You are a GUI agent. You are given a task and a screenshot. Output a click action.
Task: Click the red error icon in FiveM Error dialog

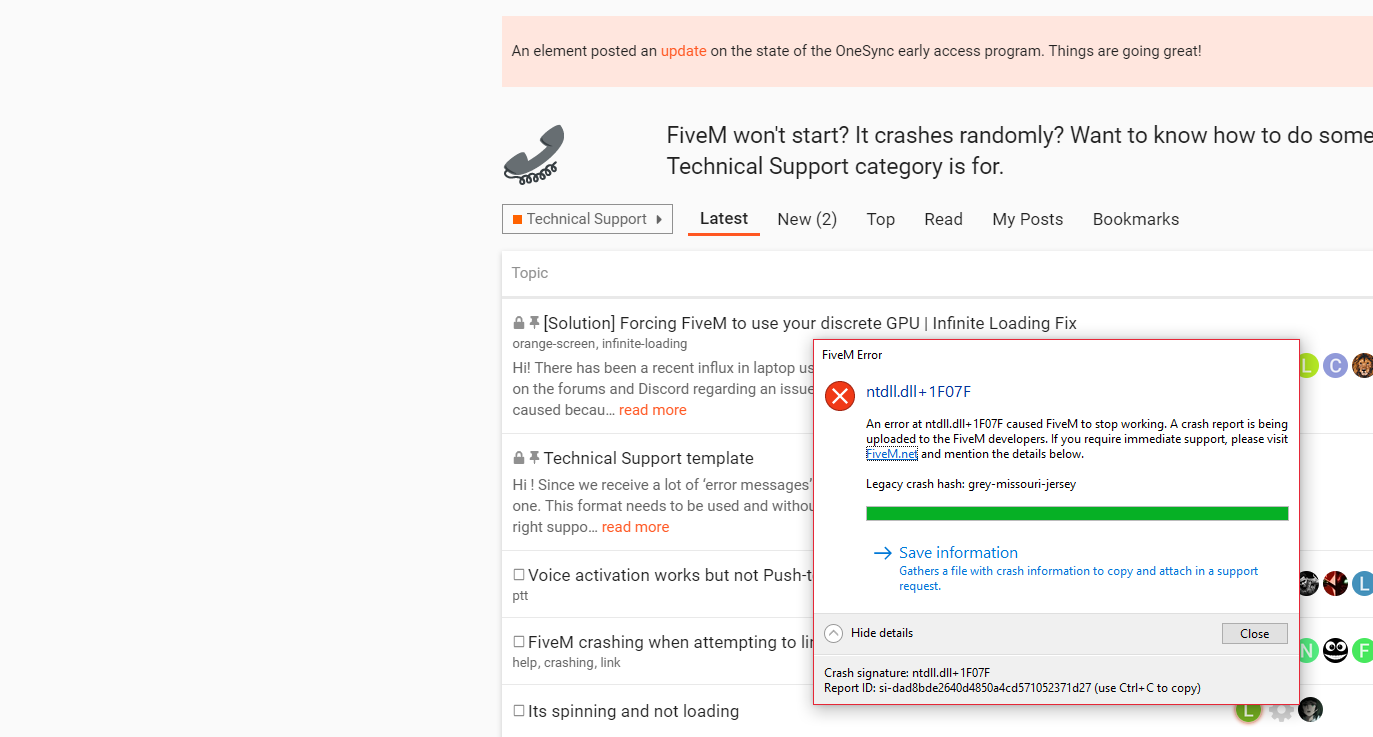click(x=840, y=396)
